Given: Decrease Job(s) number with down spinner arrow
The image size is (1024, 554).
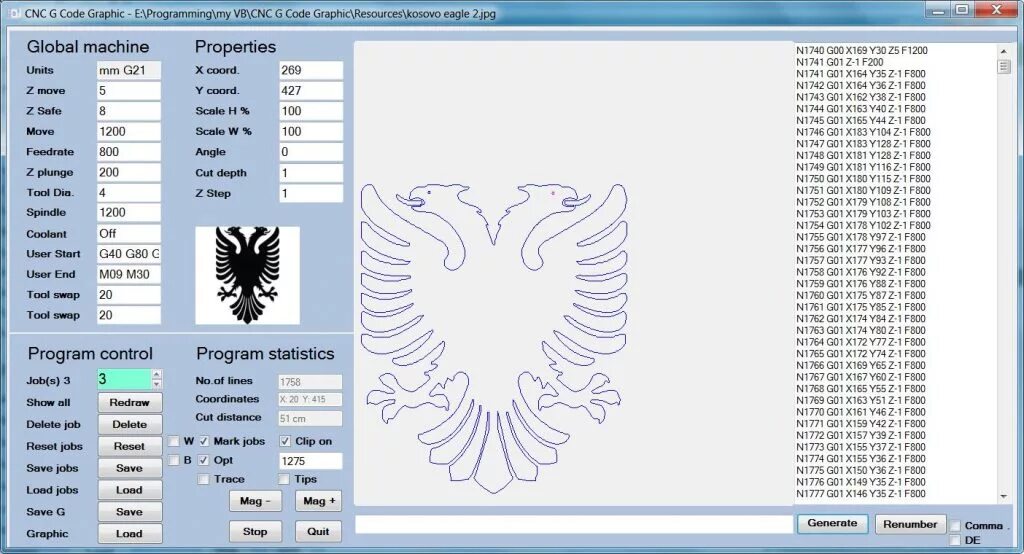Looking at the screenshot, I should click(x=156, y=383).
